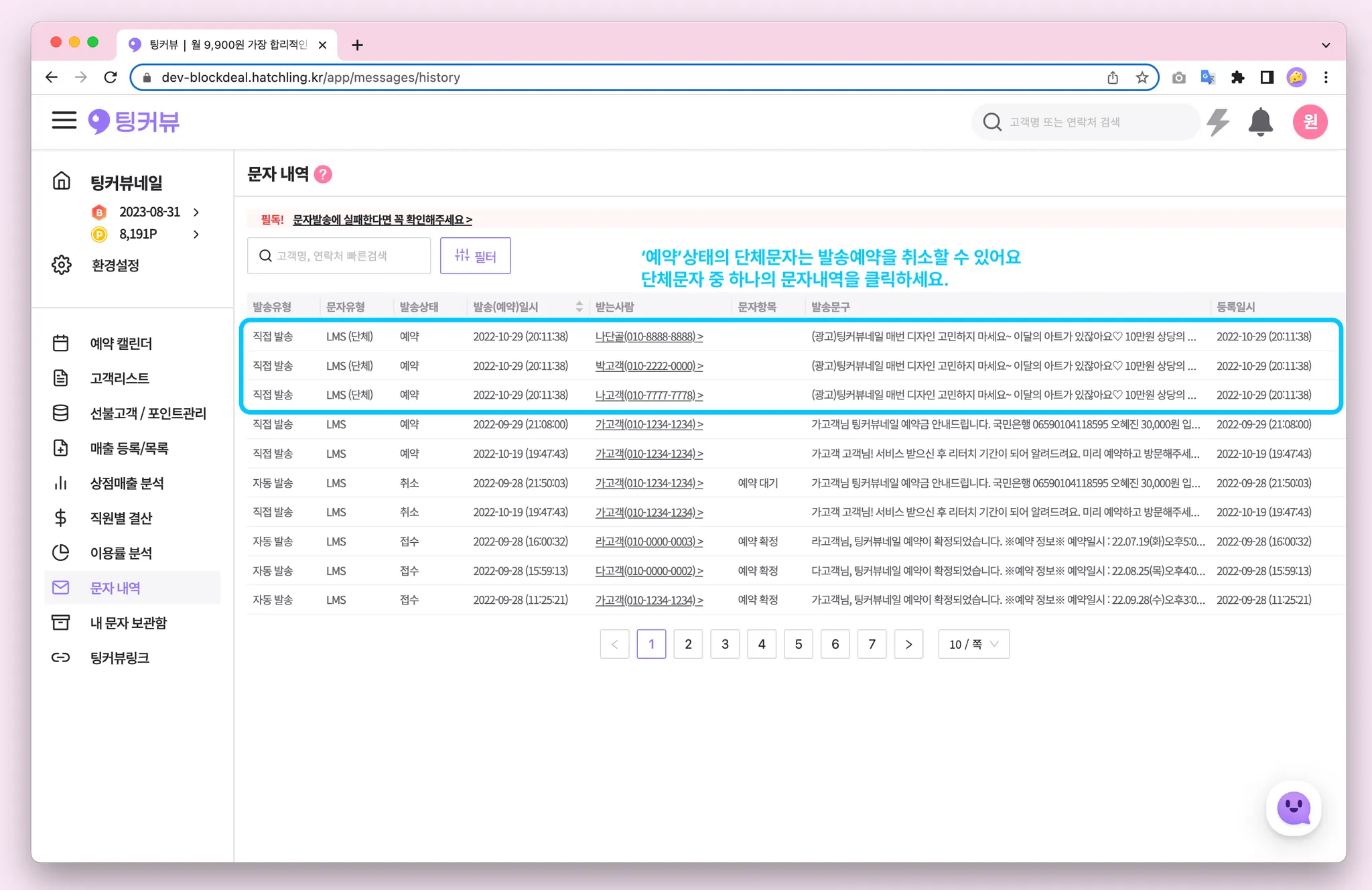Click the 필터 button

tap(475, 256)
